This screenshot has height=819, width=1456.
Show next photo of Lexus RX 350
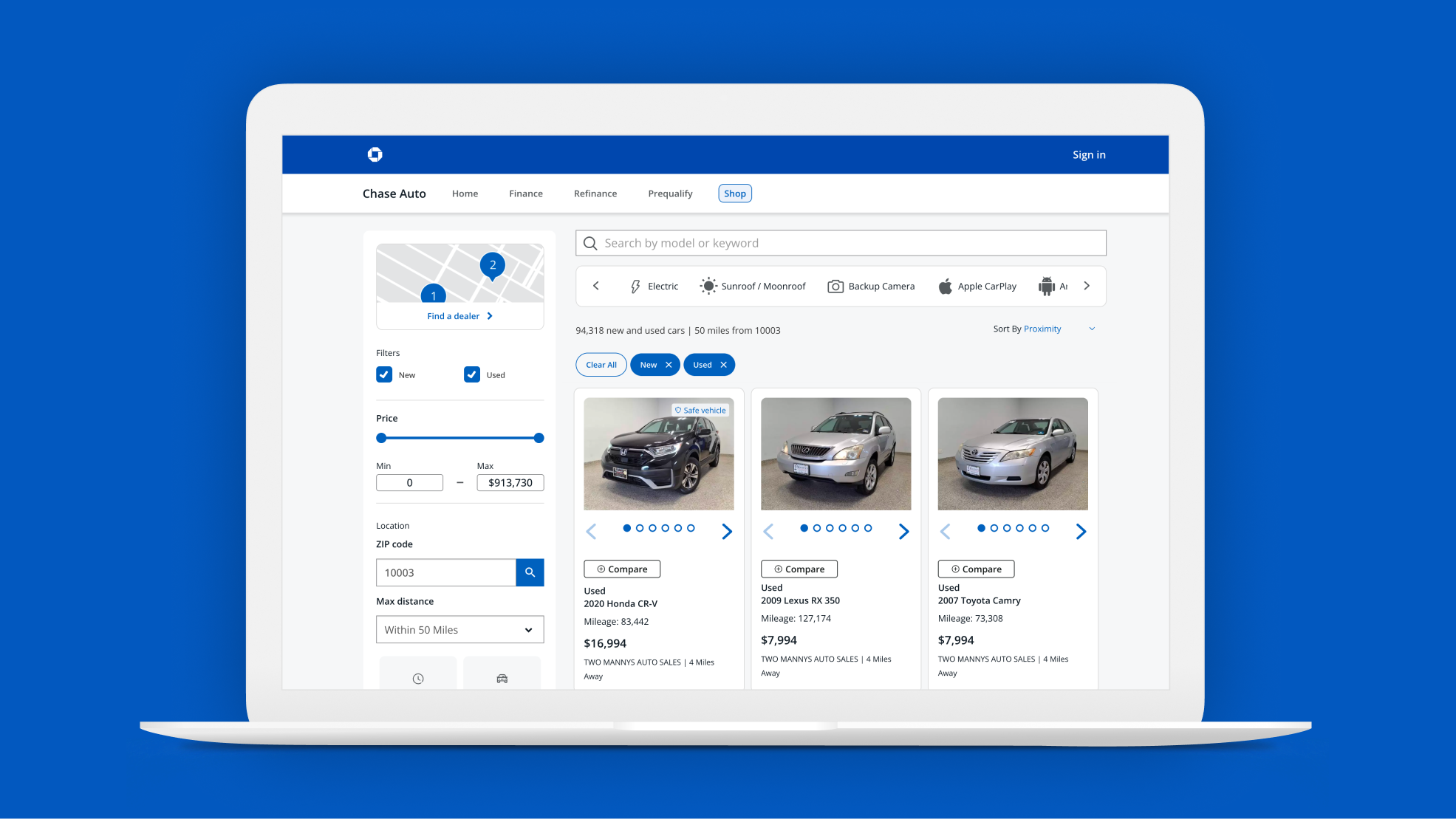(x=903, y=532)
